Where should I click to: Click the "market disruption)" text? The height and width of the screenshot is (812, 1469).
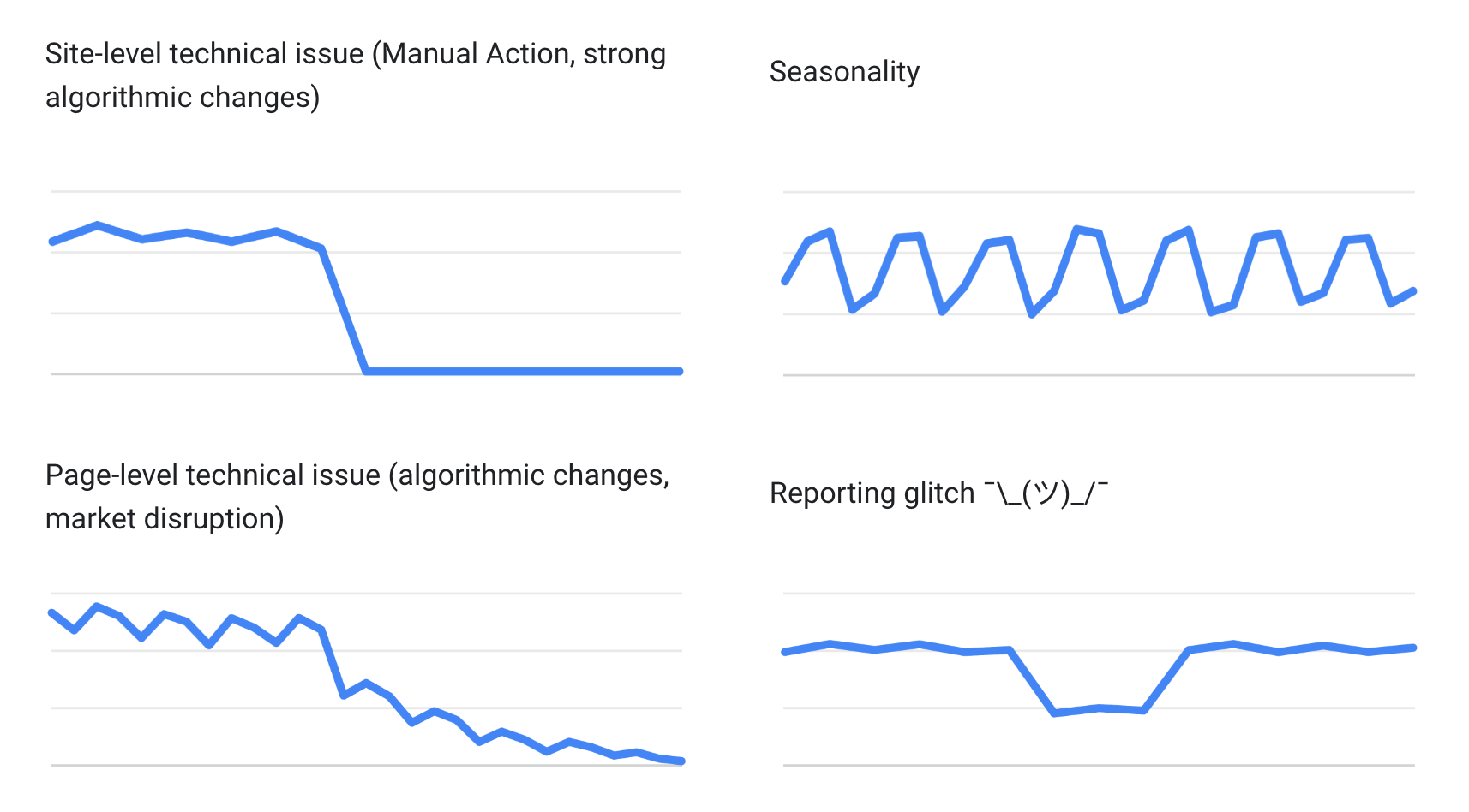(x=165, y=519)
